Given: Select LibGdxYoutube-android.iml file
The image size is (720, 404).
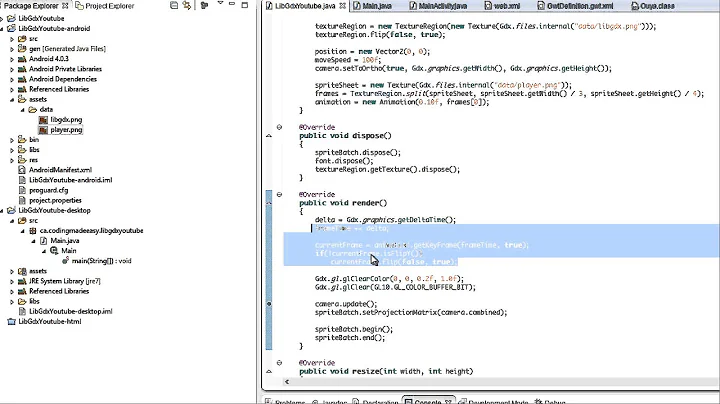Looking at the screenshot, I should 70,180.
